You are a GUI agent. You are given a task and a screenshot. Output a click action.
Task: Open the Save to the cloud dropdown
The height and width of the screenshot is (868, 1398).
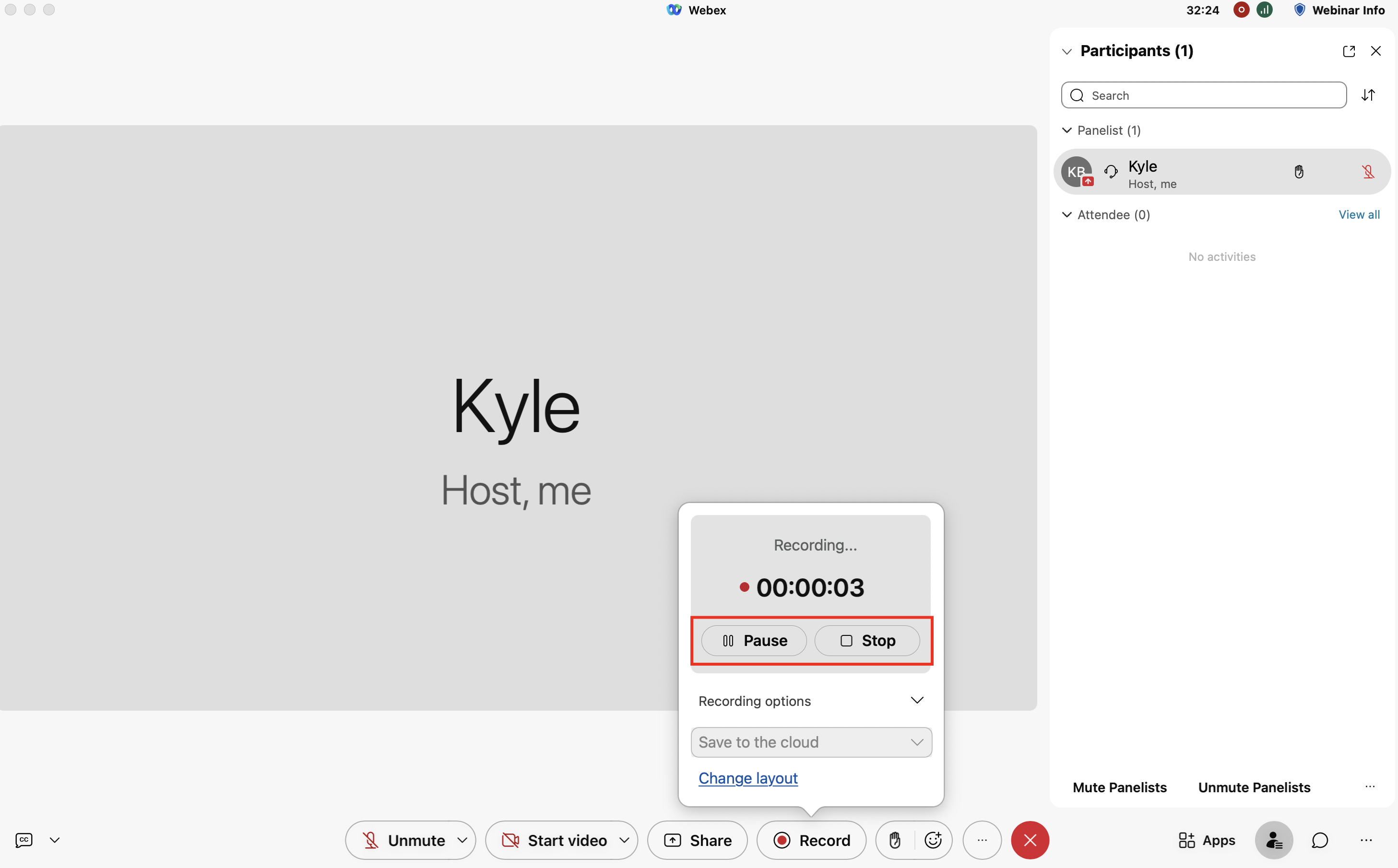(810, 742)
